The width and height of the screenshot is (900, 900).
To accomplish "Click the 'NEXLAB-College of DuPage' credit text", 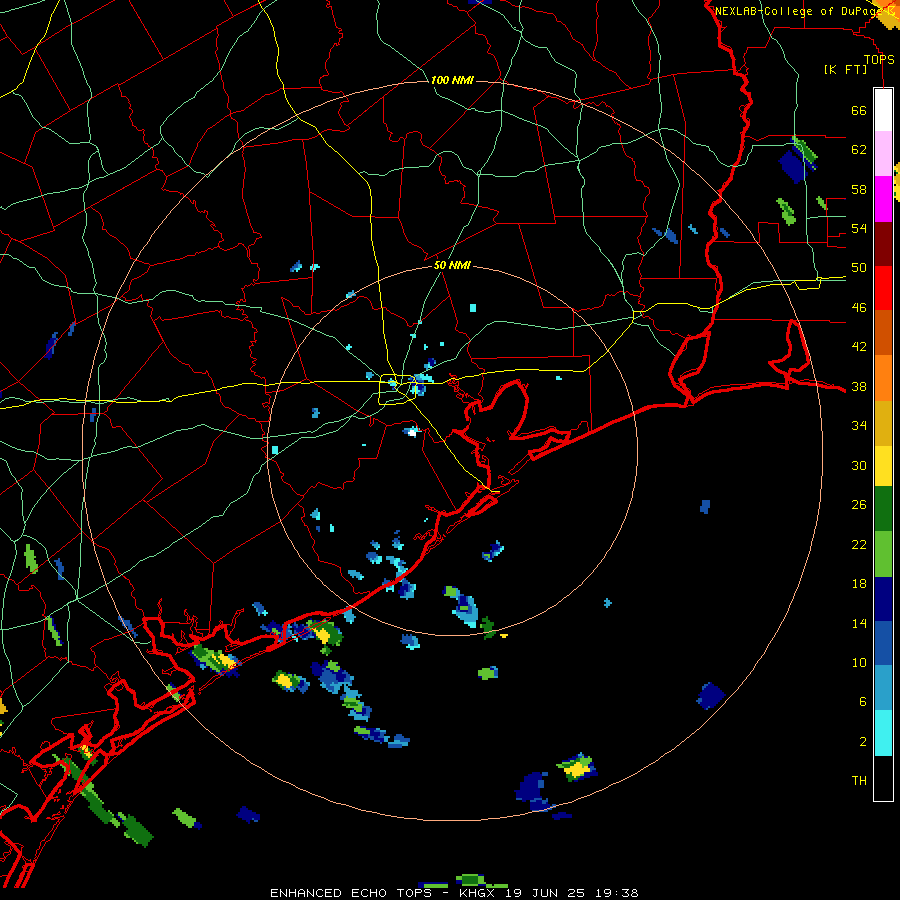I will click(800, 11).
